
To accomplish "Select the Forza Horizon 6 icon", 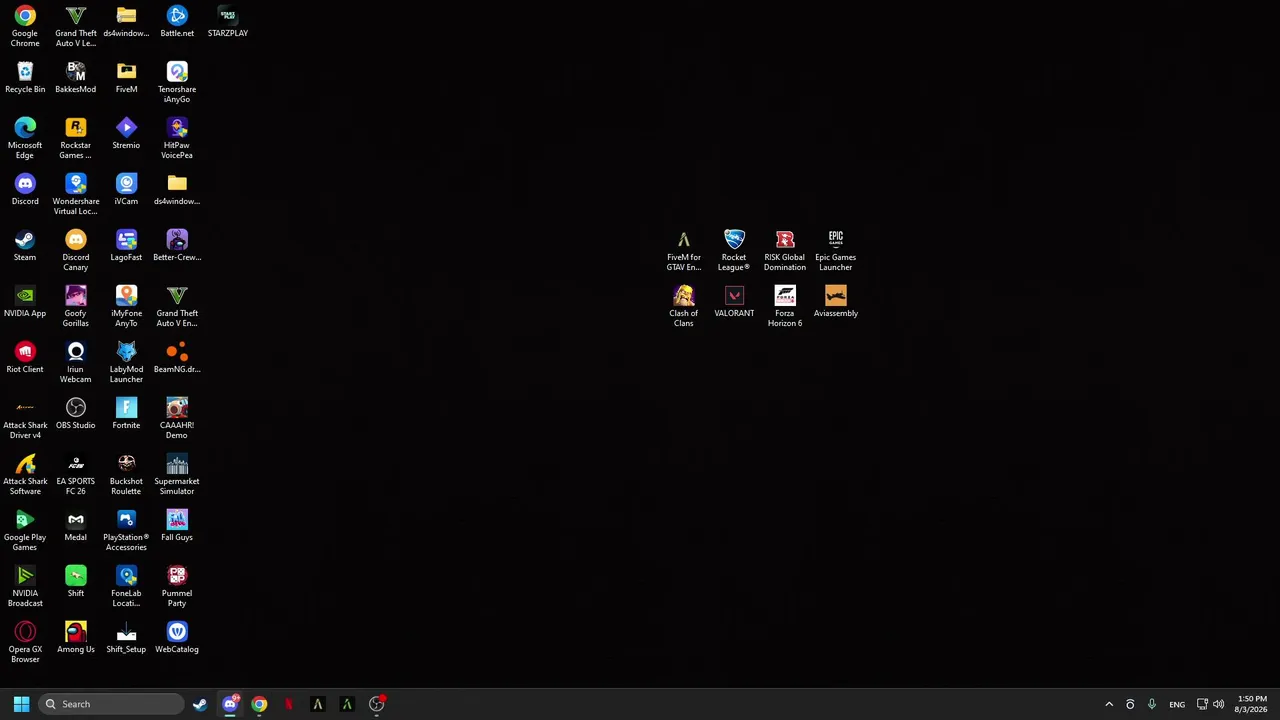I will coord(785,306).
